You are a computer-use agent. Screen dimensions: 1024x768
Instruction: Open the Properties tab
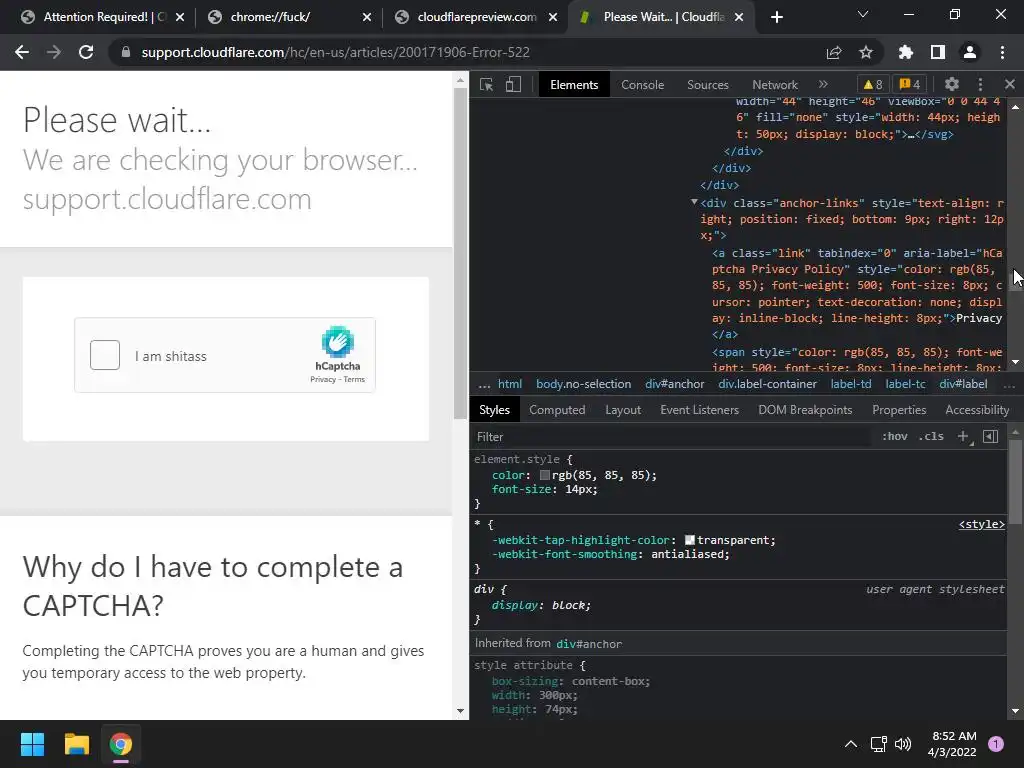click(x=899, y=410)
